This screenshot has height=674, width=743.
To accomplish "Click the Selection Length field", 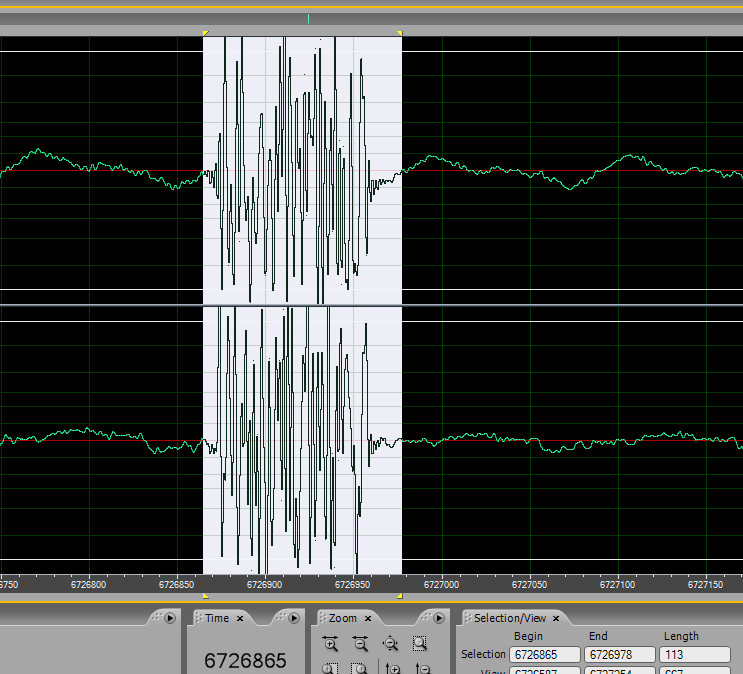I will click(694, 654).
